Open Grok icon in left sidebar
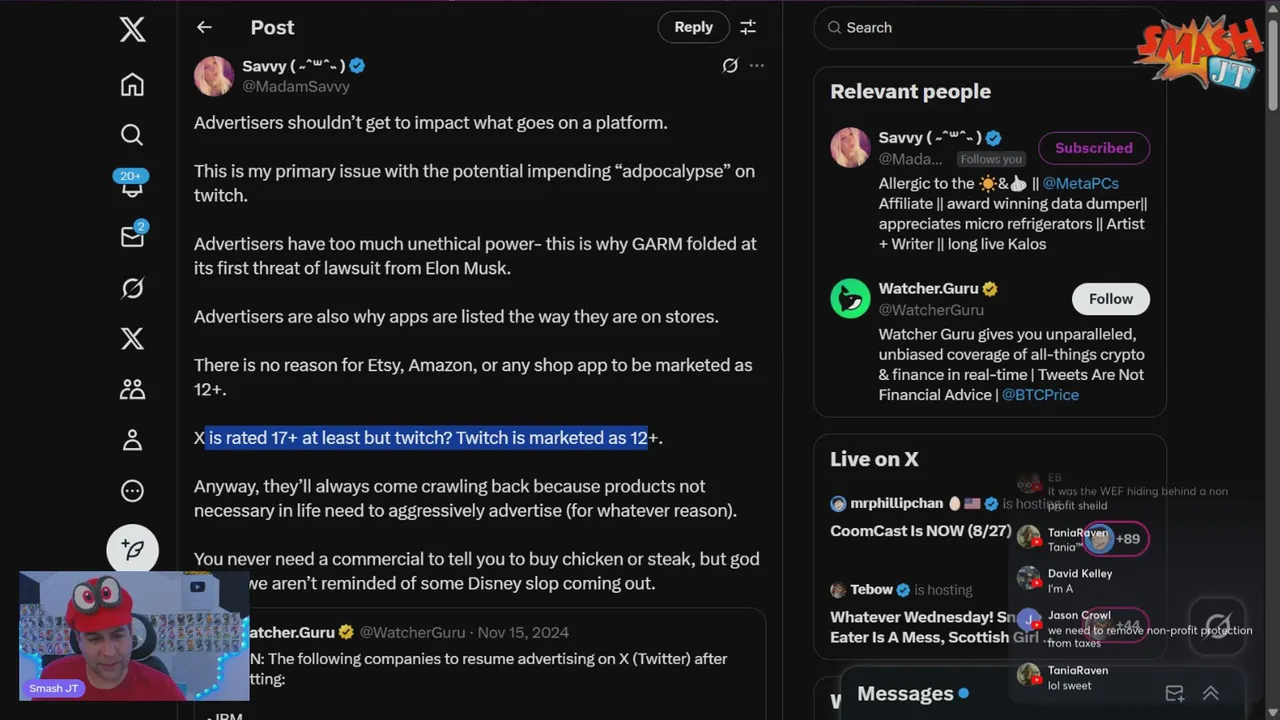This screenshot has width=1280, height=720. [132, 288]
